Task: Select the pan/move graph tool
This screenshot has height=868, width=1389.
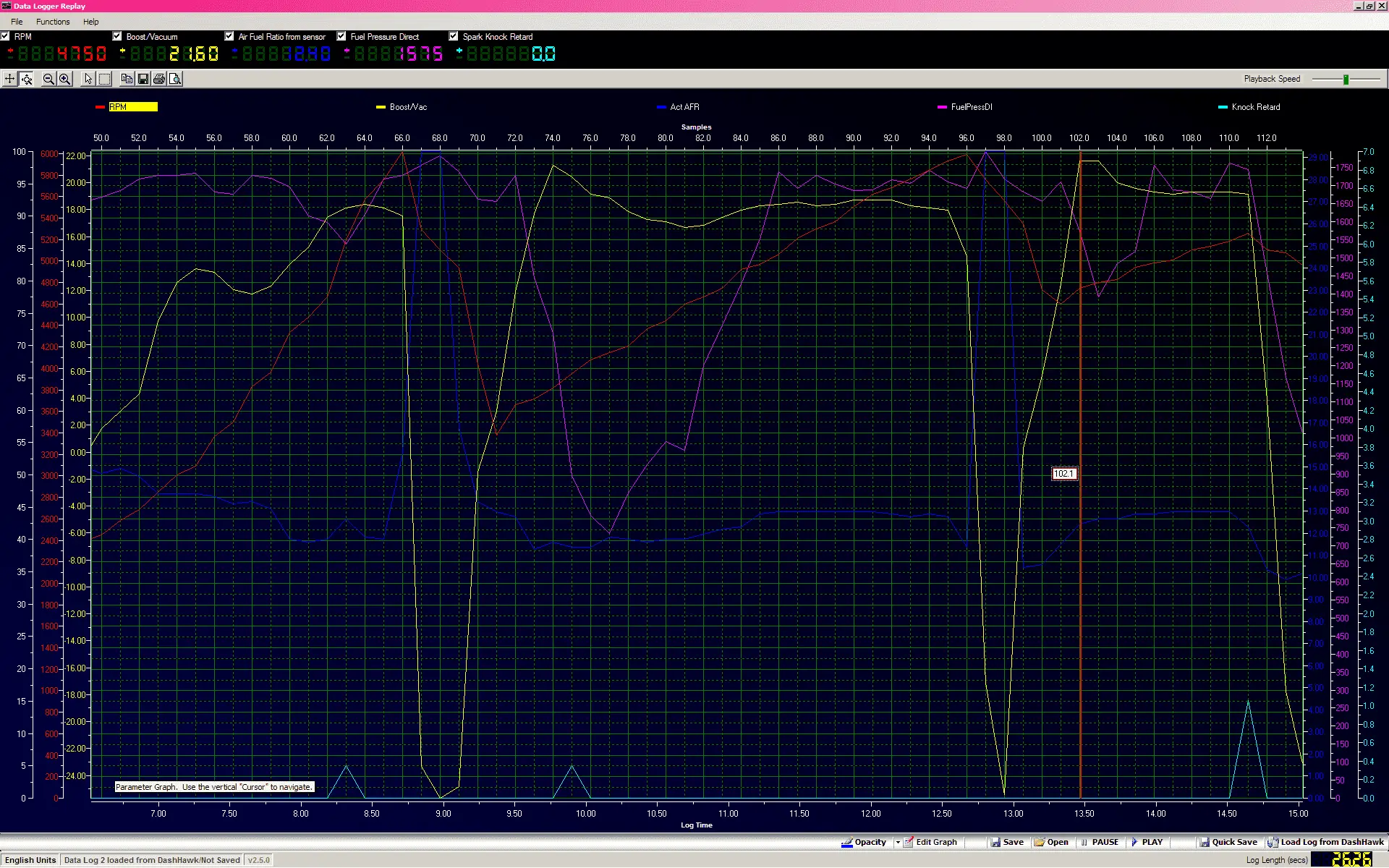Action: (10, 79)
